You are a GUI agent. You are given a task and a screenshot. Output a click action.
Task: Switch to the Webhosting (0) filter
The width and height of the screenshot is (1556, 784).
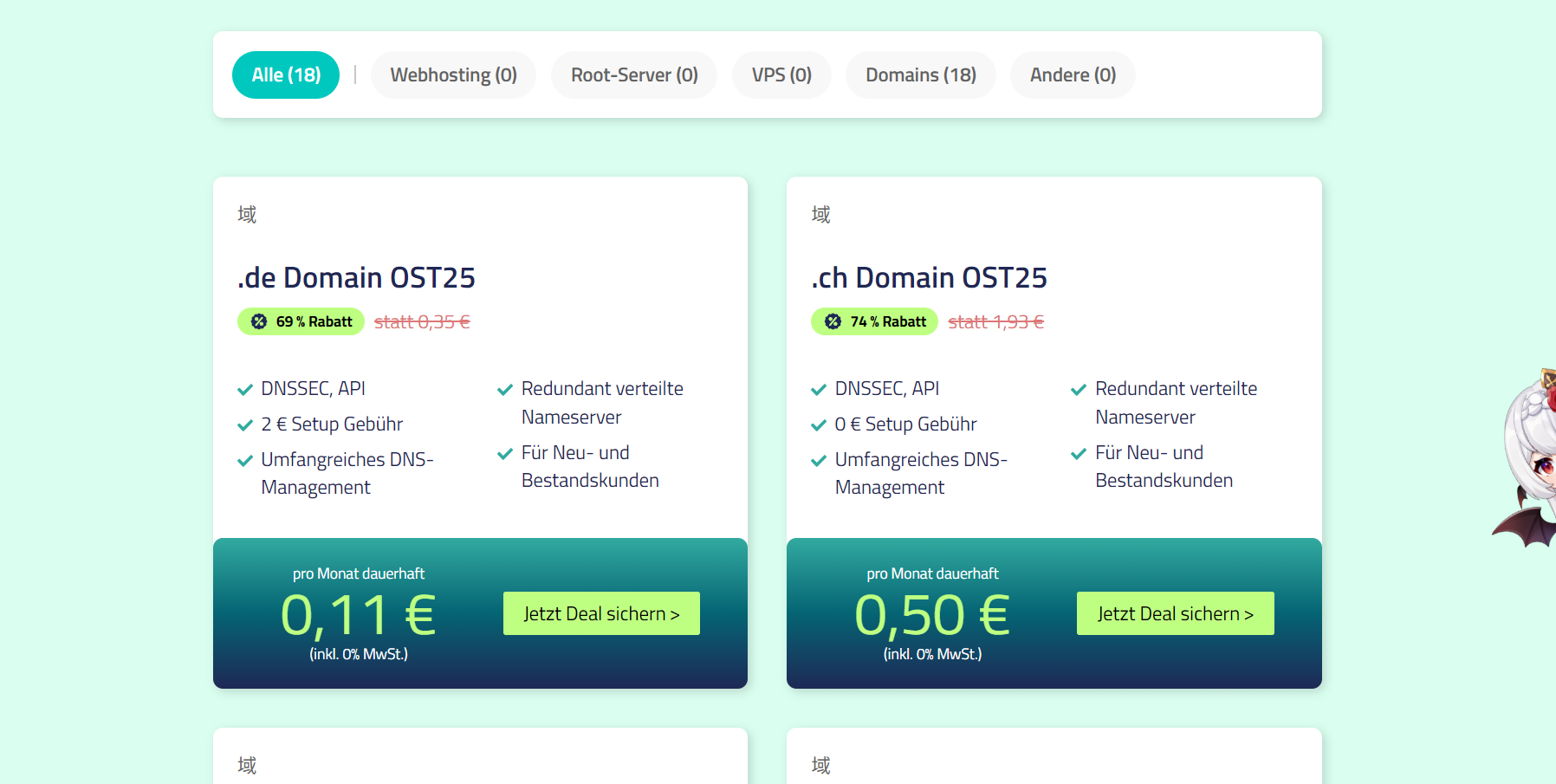pos(453,75)
